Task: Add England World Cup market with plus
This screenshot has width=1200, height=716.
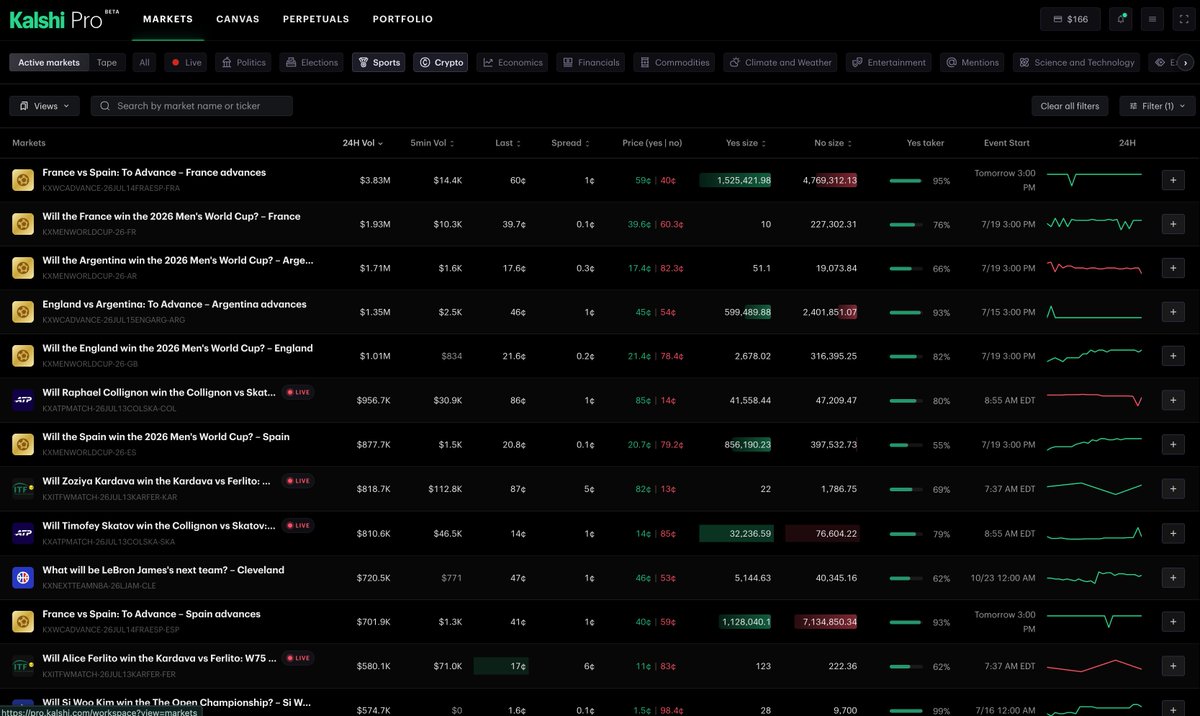Action: pyautogui.click(x=1172, y=356)
